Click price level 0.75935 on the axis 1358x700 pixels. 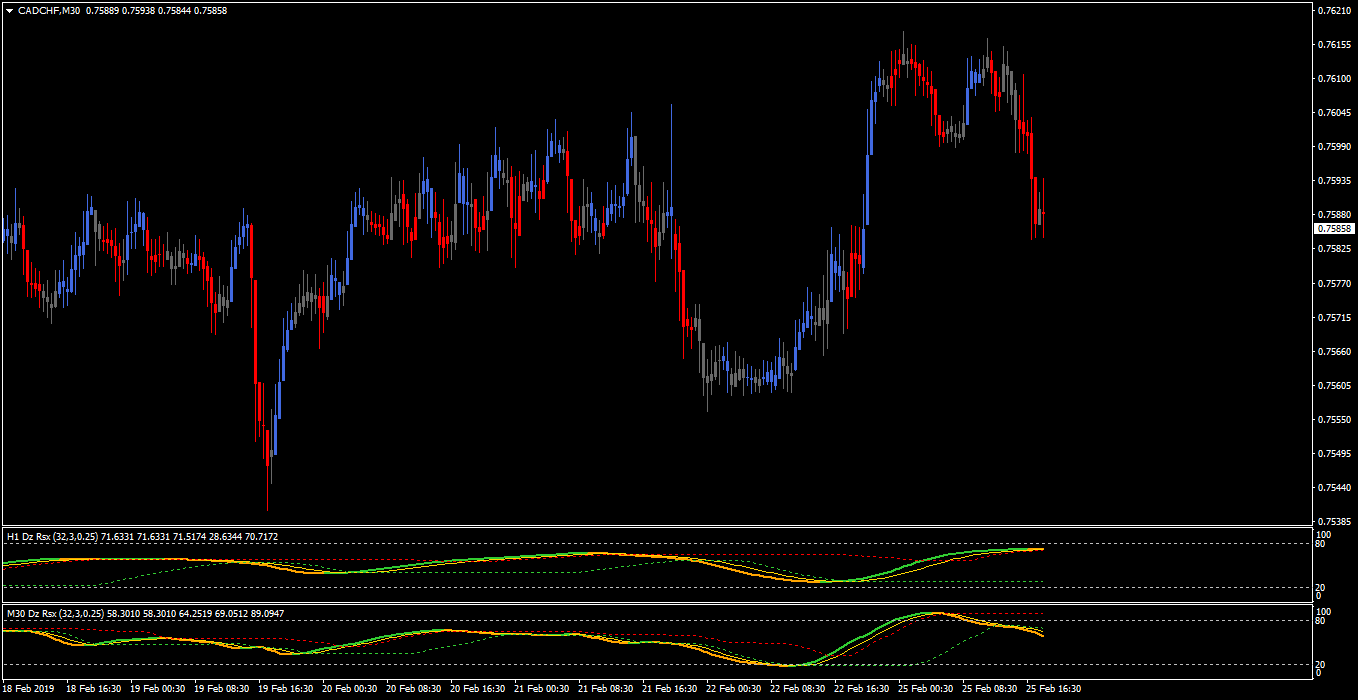1333,181
